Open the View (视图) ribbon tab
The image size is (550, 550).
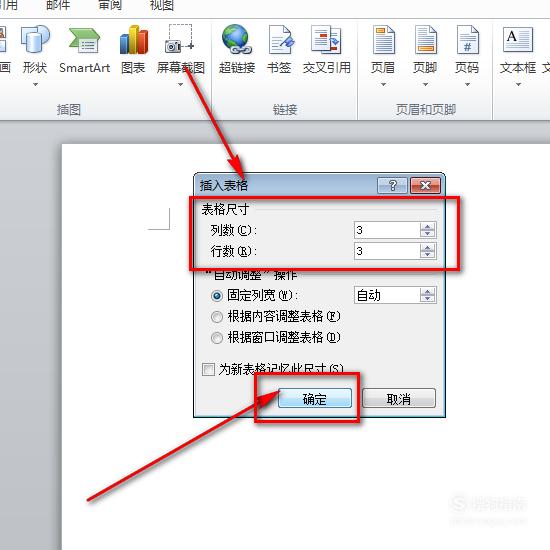click(162, 5)
